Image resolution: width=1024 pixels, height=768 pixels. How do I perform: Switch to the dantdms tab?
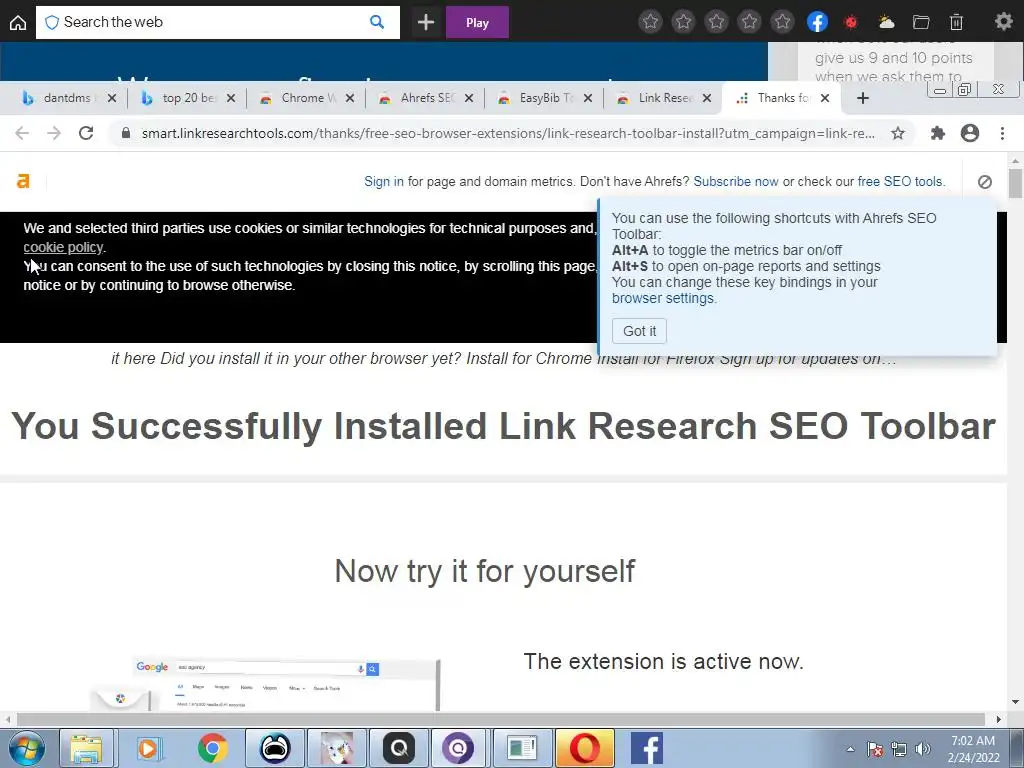click(66, 98)
